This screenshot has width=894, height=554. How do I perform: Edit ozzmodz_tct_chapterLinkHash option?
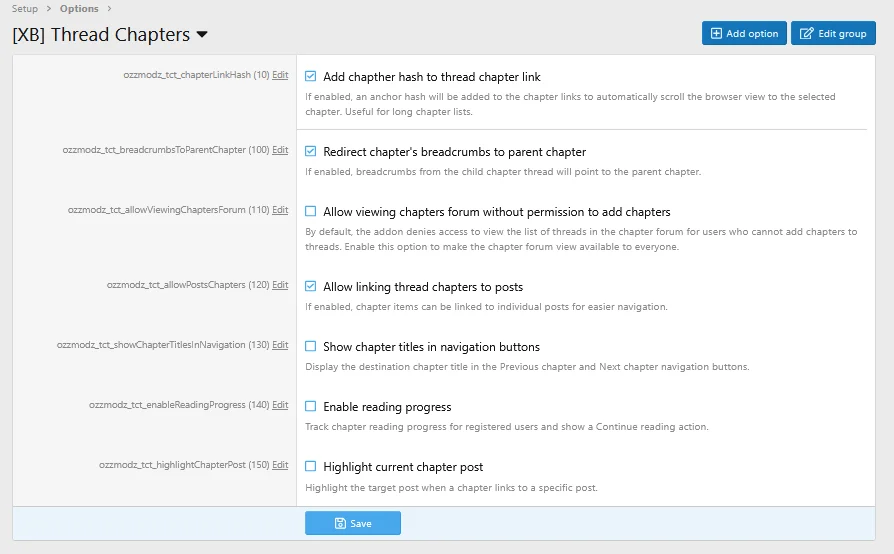click(280, 75)
